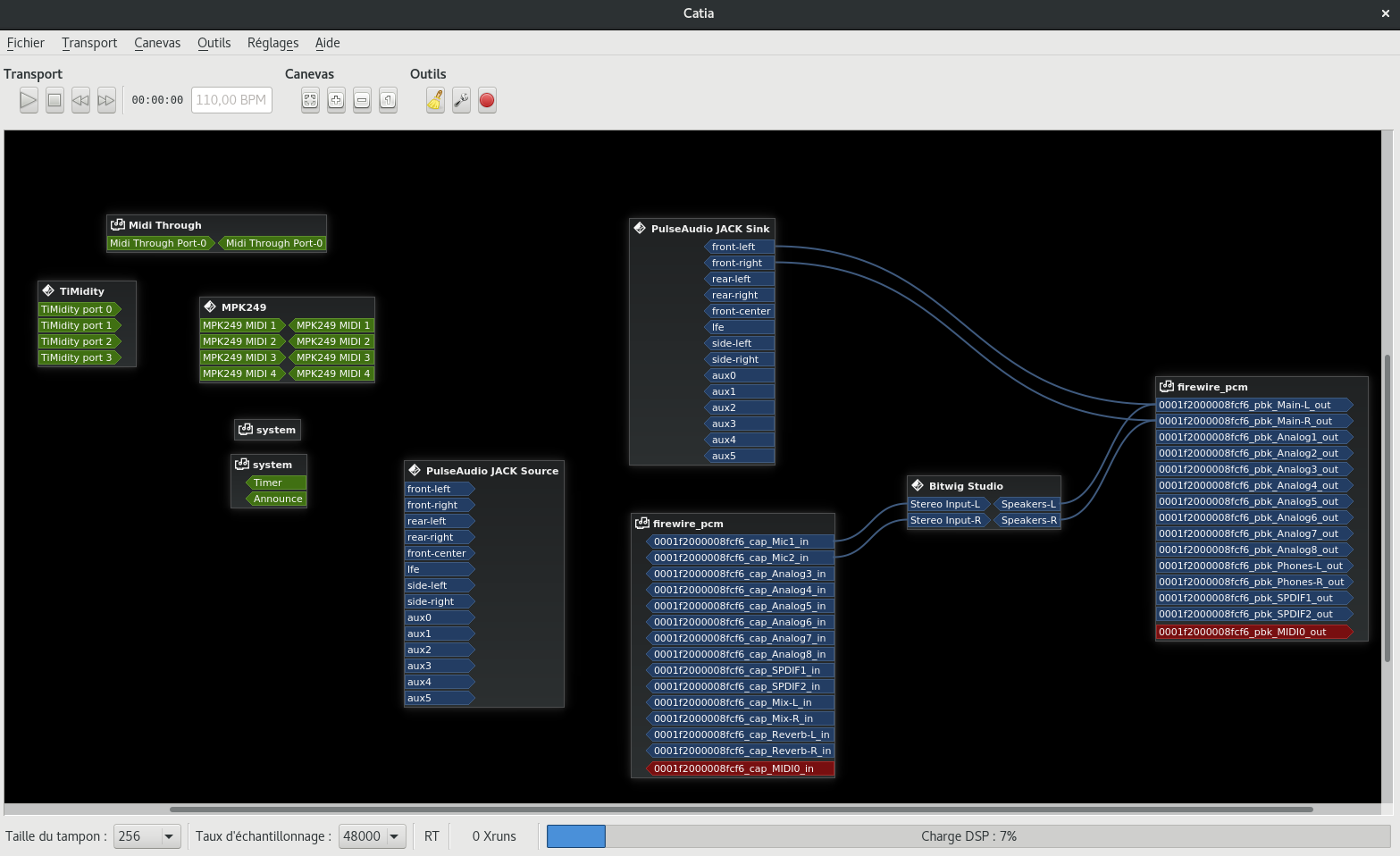Open the Réglages menu

pyautogui.click(x=272, y=43)
